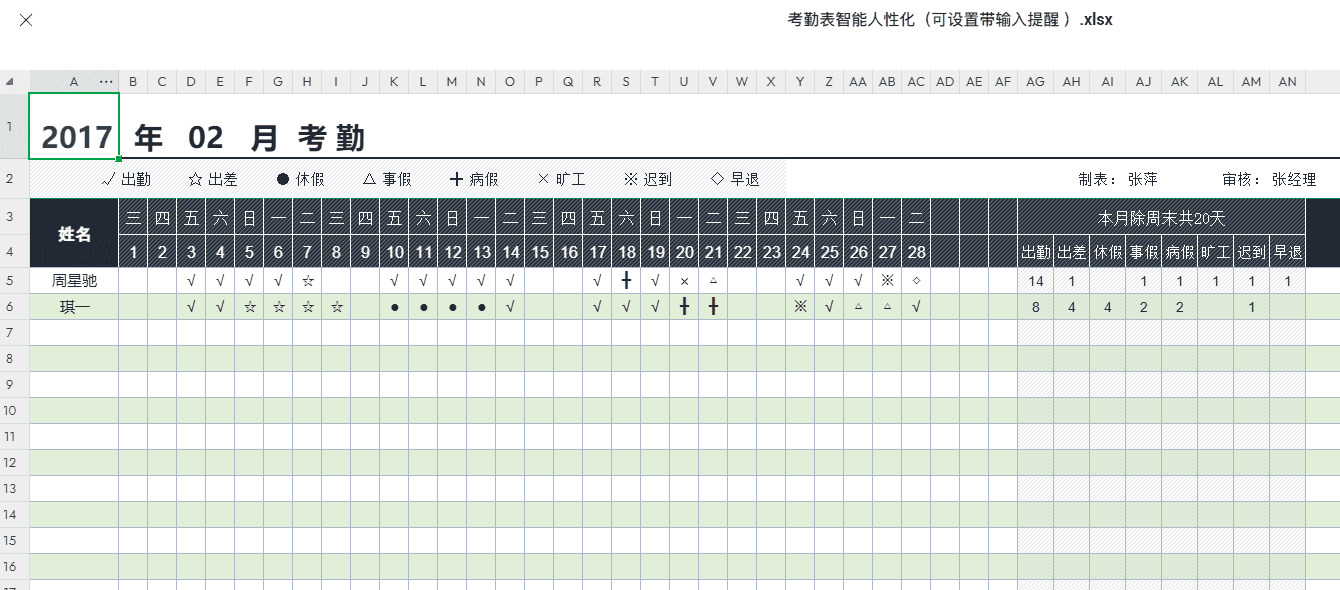Select the 周星驰 name cell
This screenshot has height=590, width=1340.
tap(75, 281)
